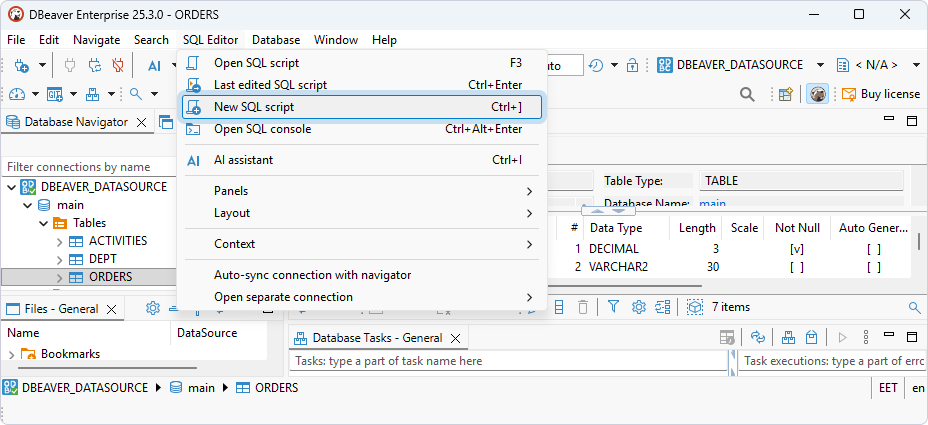Click the task name filter input
The width and height of the screenshot is (928, 425).
coord(508,360)
